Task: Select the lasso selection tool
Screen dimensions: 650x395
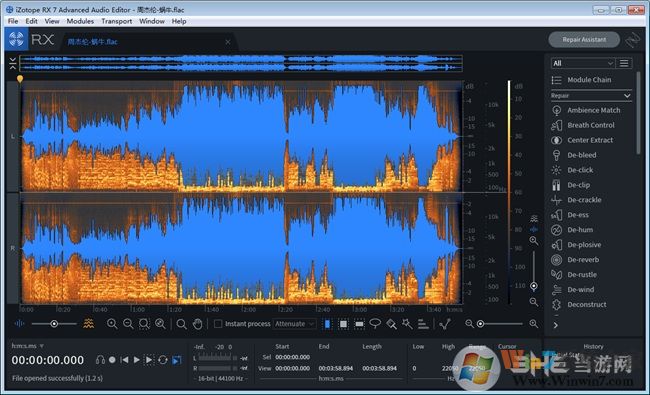Action: point(375,324)
